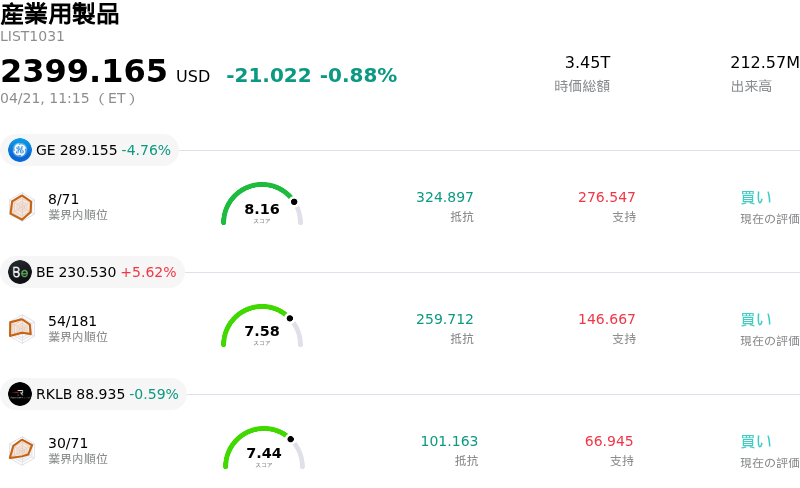Click the BE company logo icon
Image resolution: width=800 pixels, height=488 pixels.
(x=20, y=272)
